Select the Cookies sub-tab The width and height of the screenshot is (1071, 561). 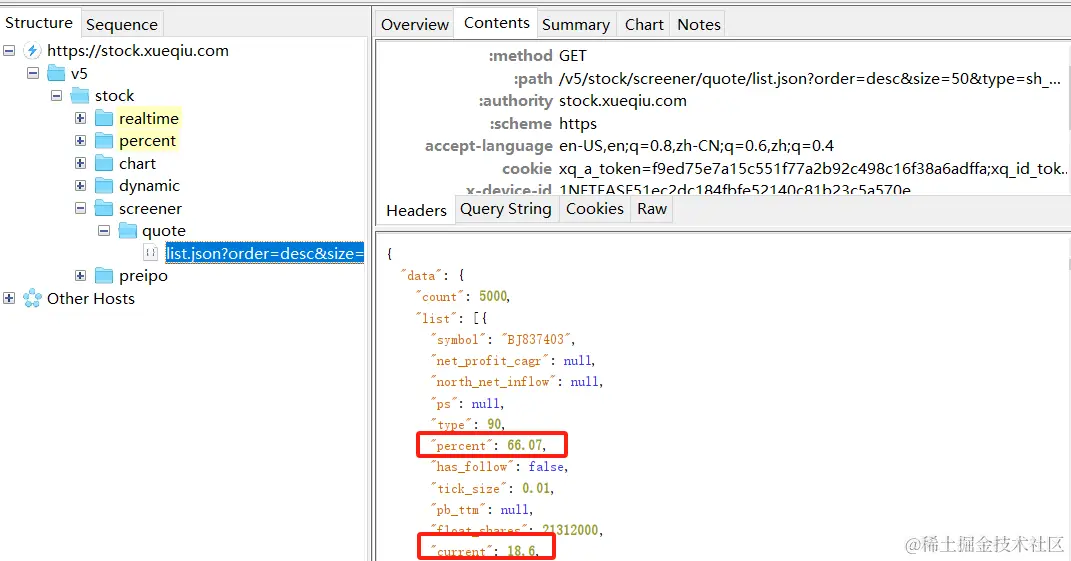(594, 209)
